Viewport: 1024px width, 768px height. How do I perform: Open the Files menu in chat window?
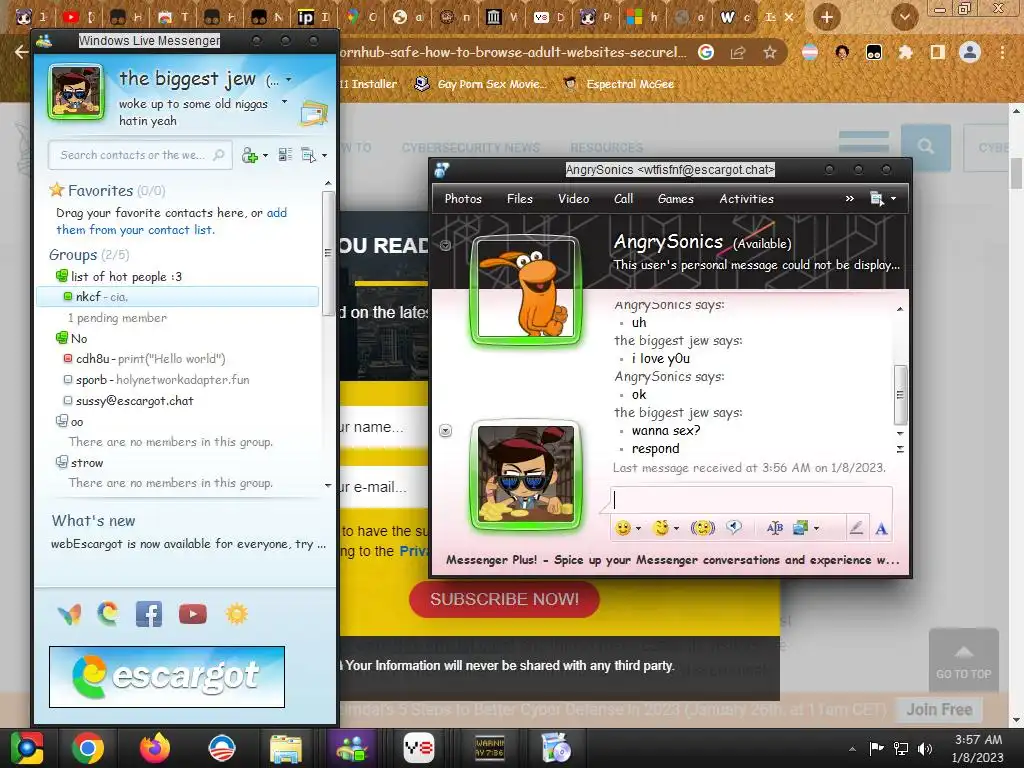pos(520,199)
